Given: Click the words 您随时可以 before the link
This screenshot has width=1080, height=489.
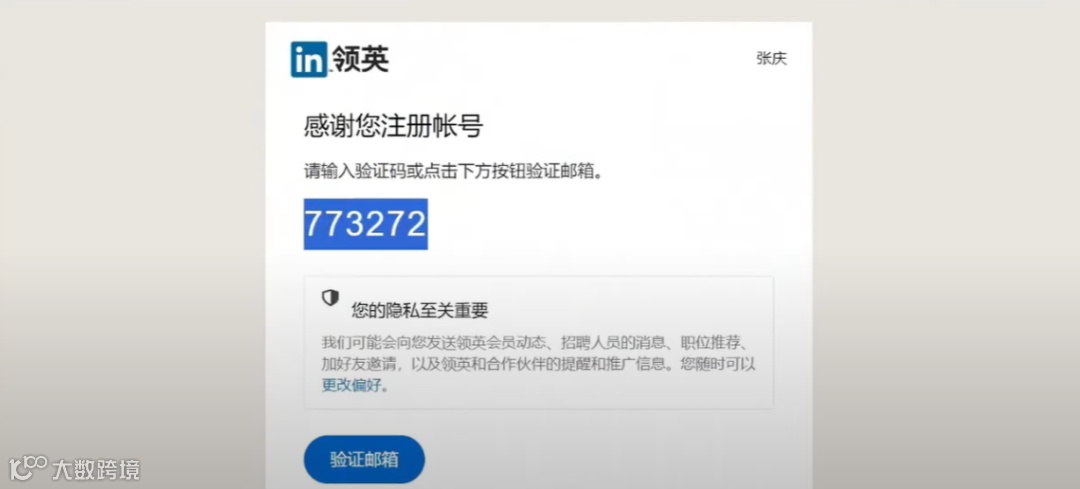Looking at the screenshot, I should 718,364.
